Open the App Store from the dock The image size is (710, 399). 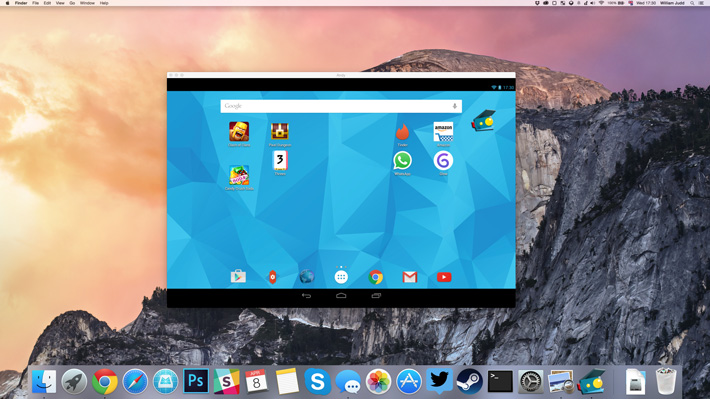(408, 381)
